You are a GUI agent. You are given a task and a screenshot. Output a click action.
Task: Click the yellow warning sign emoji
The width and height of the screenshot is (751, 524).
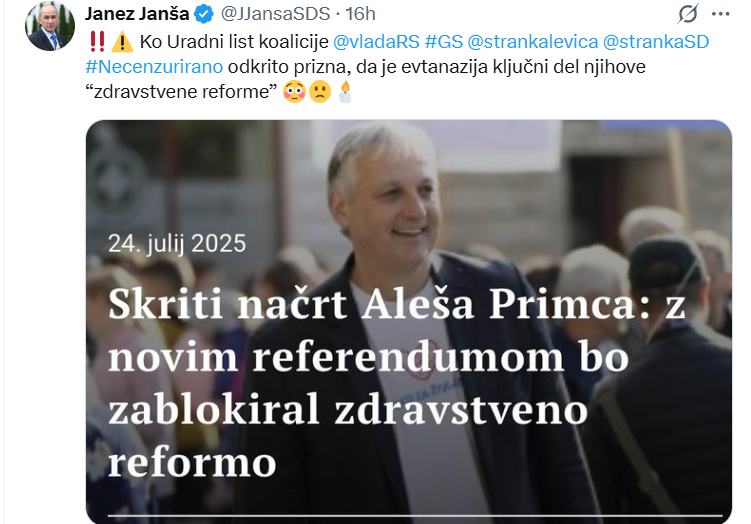pos(122,42)
